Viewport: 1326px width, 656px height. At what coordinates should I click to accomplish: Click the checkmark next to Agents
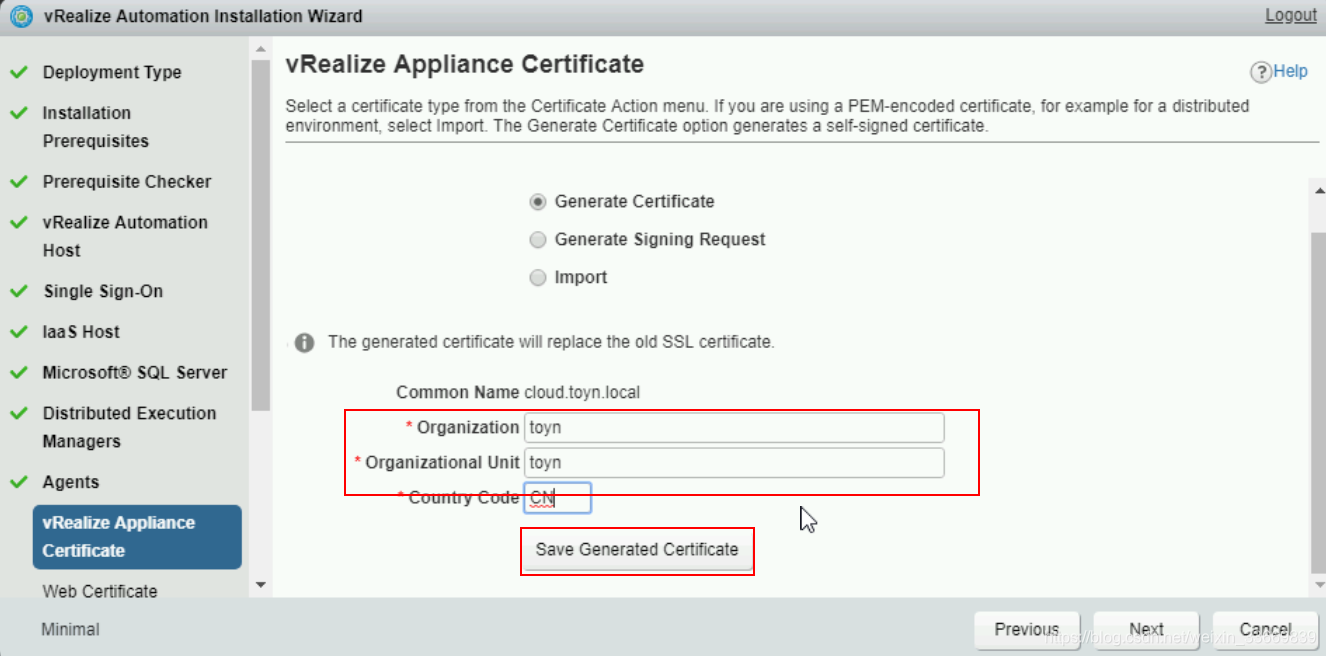(18, 482)
